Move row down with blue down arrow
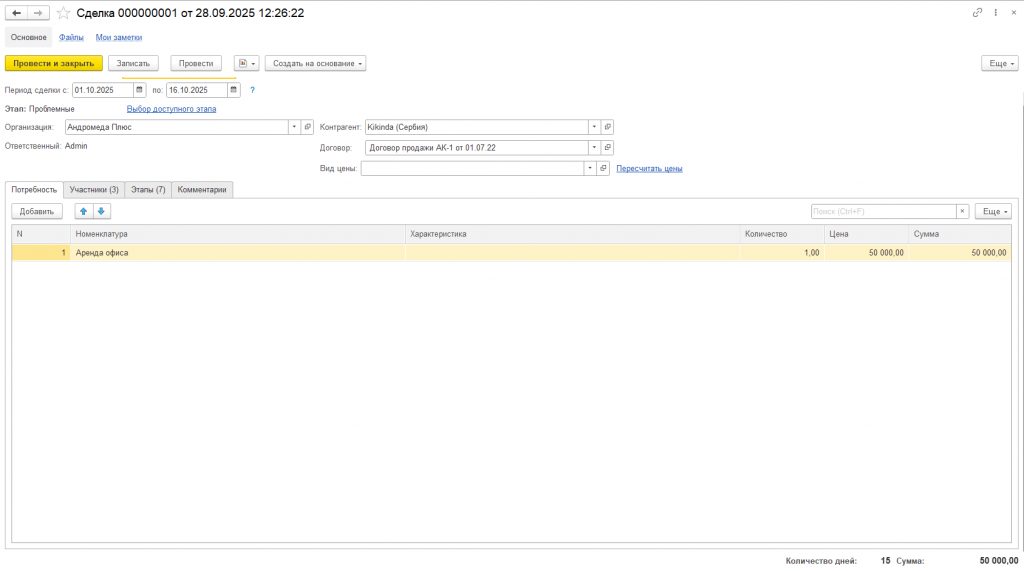The height and width of the screenshot is (571, 1024). tap(101, 211)
